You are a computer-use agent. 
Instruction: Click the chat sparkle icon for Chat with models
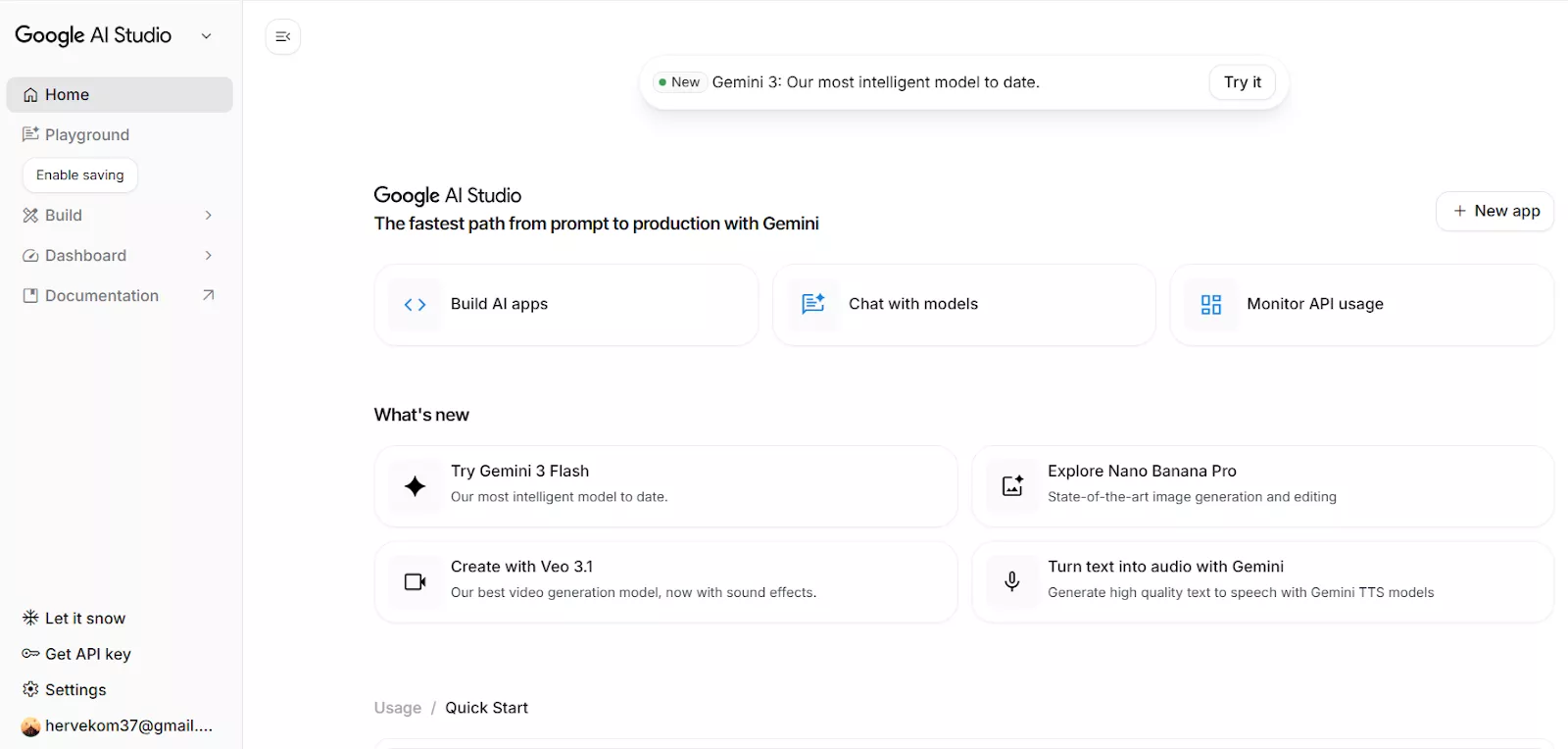(x=813, y=305)
